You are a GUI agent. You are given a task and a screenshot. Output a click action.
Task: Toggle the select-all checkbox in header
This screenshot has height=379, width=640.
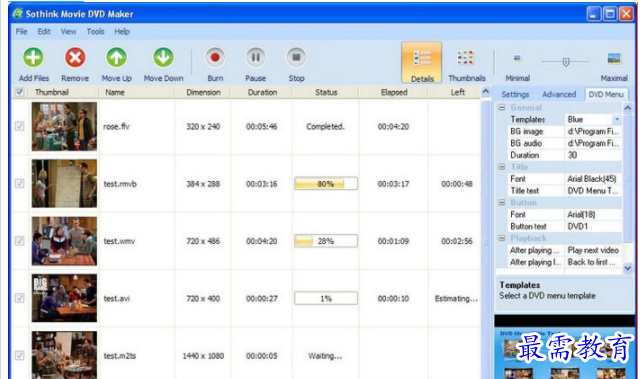[x=19, y=92]
